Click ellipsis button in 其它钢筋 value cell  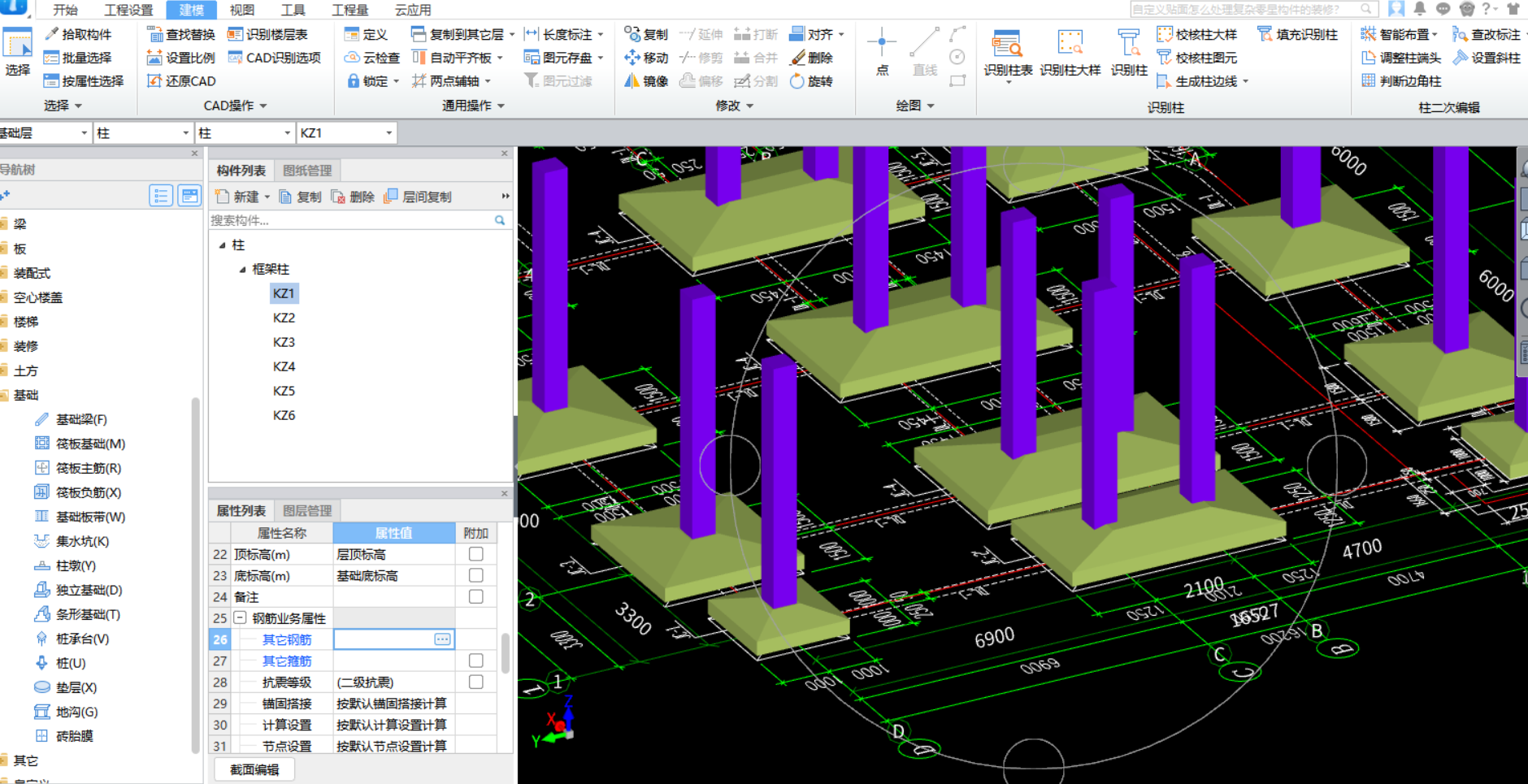pos(442,639)
